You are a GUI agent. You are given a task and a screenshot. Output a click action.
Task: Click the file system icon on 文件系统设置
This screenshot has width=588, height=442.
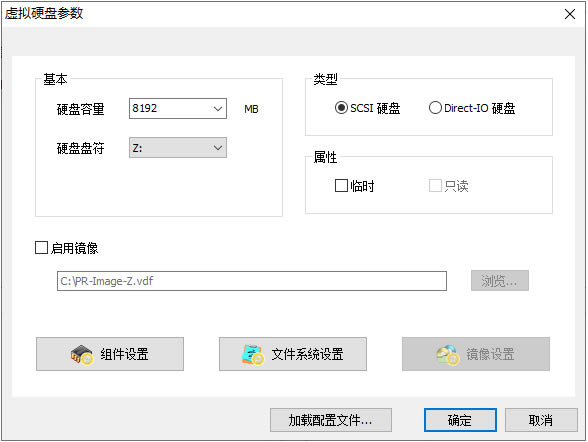coord(252,355)
